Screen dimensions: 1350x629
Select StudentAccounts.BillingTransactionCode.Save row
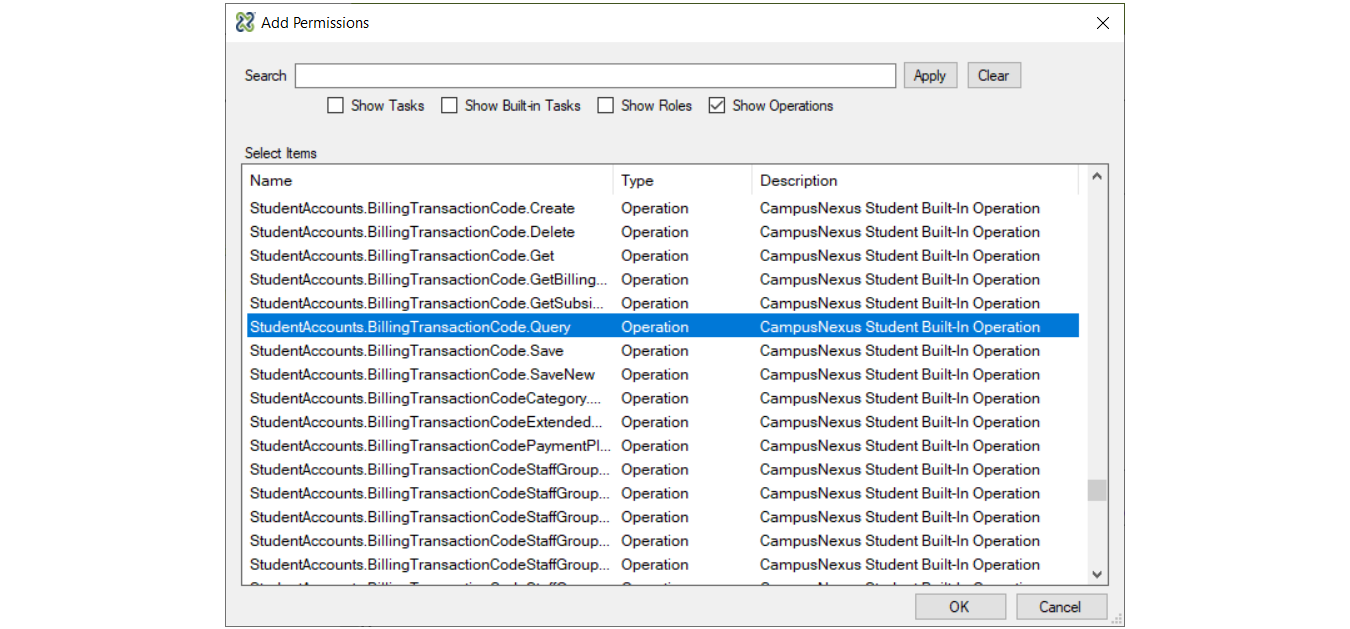coord(663,351)
